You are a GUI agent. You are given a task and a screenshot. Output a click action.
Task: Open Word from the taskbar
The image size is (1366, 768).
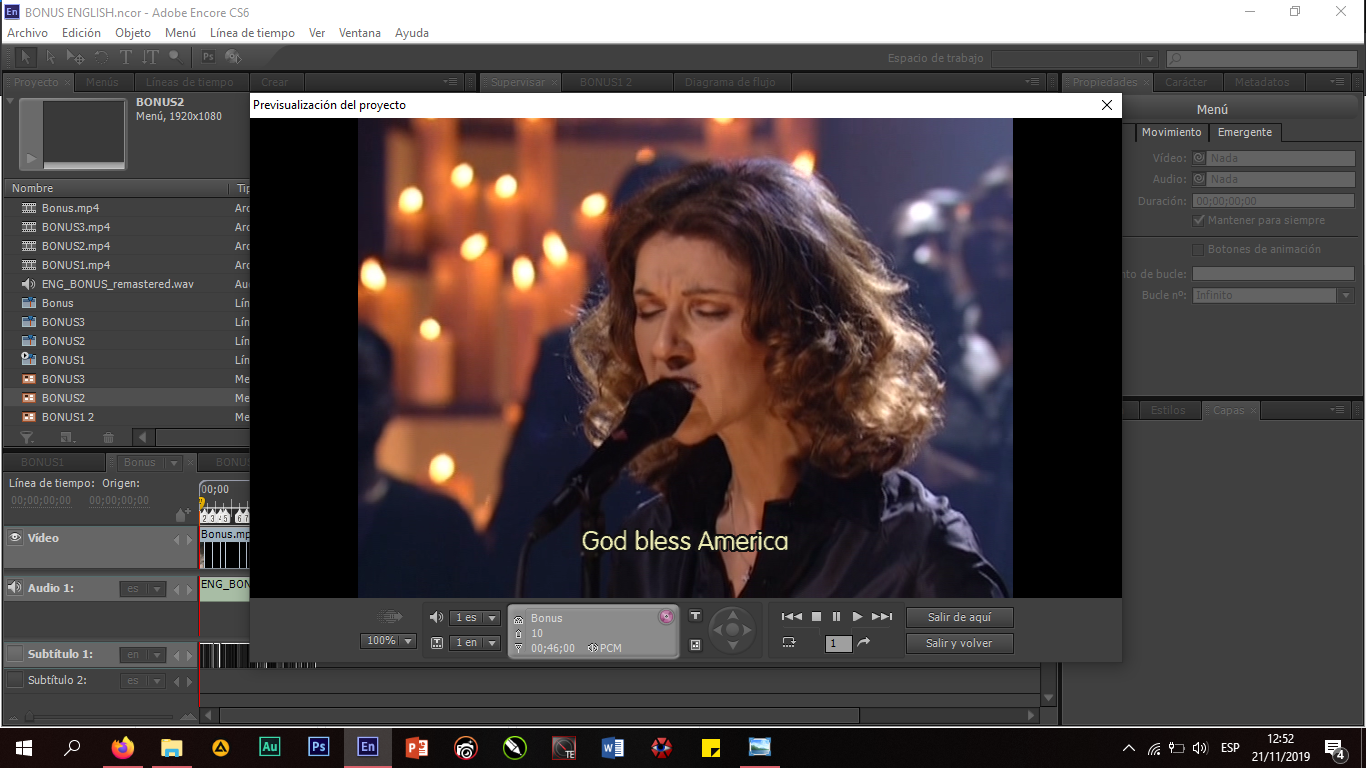click(613, 747)
